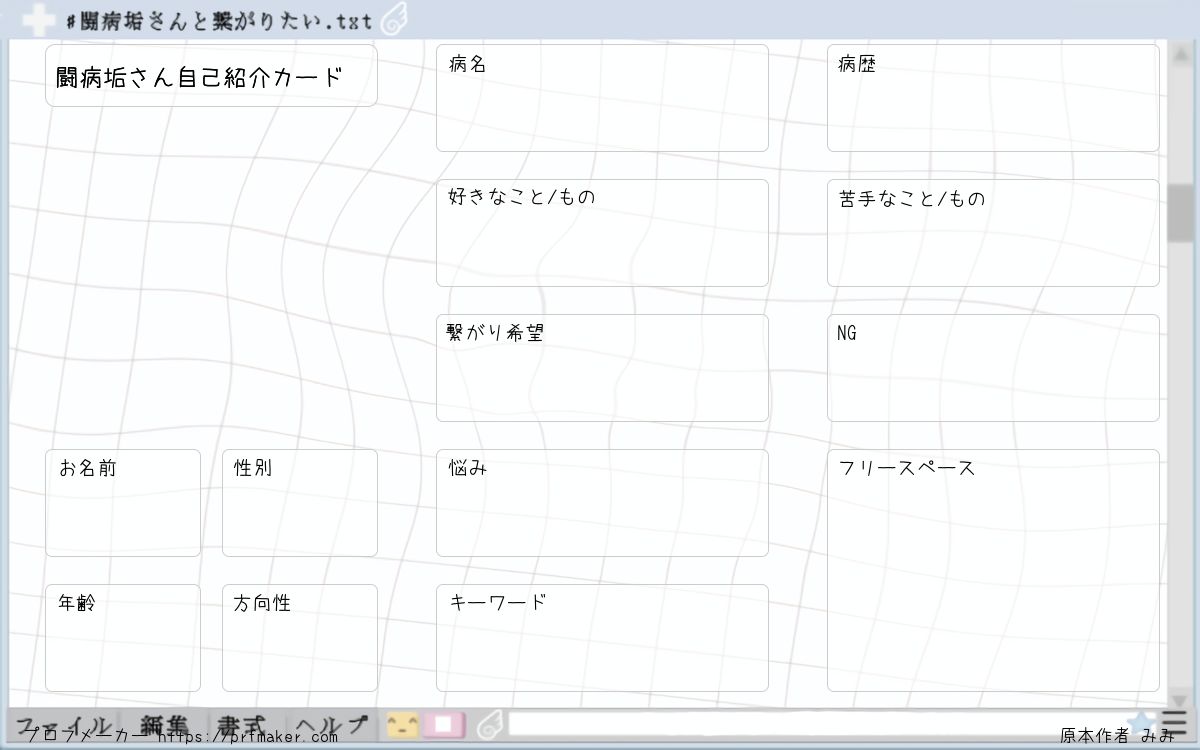Viewport: 1200px width, 750px height.
Task: Click the #闘病垢さんと繋がりたい.txt window title
Action: (219, 21)
